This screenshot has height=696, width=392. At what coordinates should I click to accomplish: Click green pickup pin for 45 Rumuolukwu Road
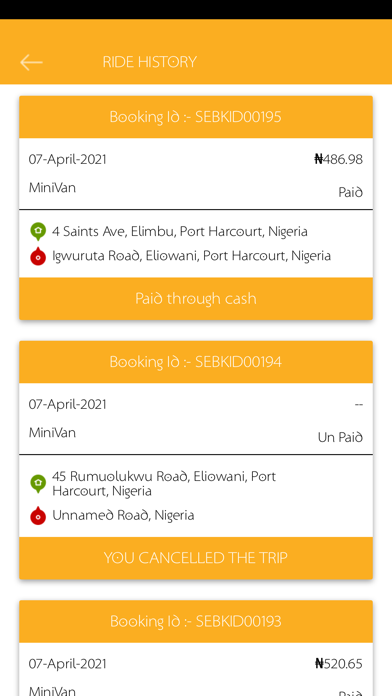(38, 483)
